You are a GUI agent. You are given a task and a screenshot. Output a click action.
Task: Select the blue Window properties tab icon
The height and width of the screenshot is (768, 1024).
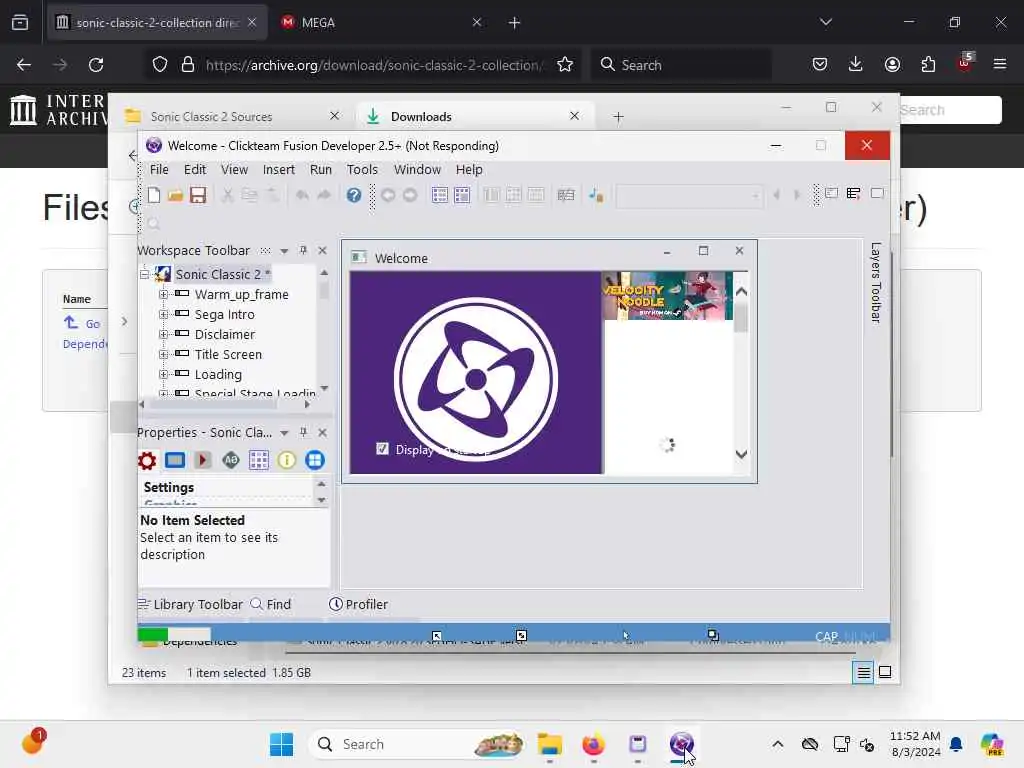(175, 460)
